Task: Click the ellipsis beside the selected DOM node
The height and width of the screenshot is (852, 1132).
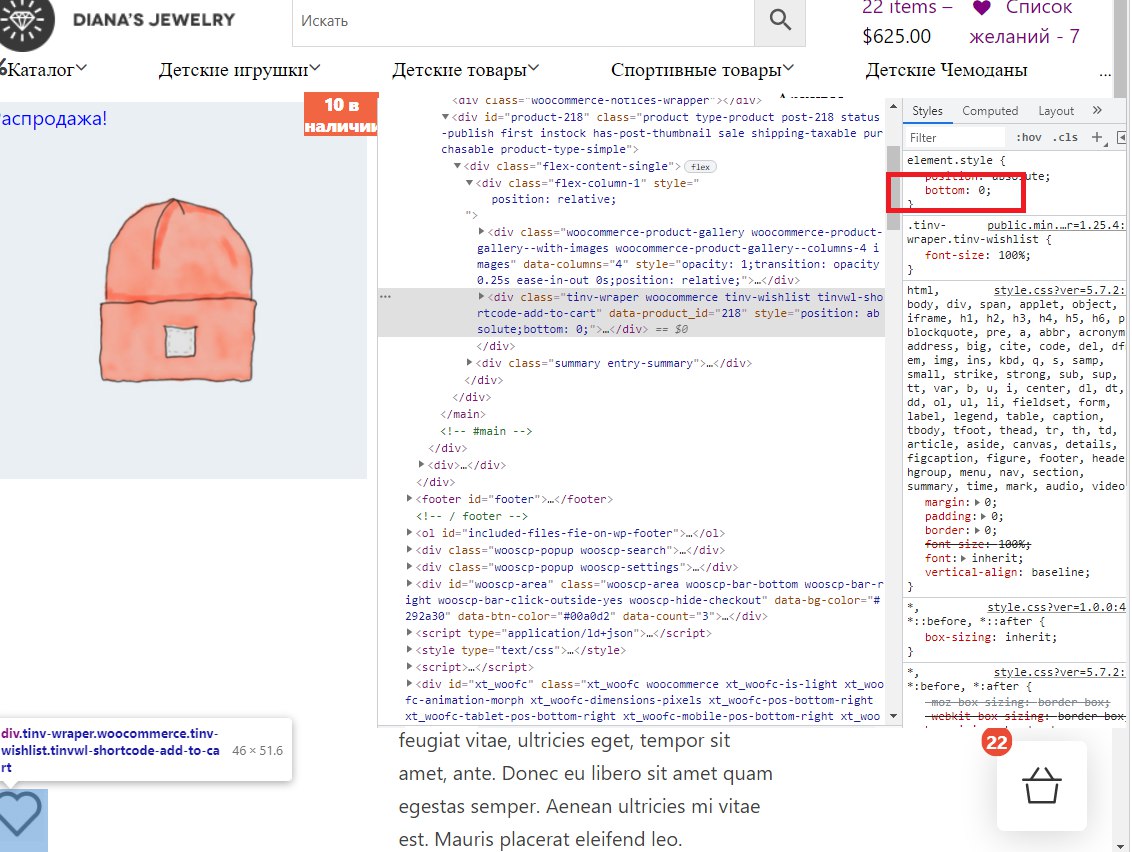Action: tap(386, 297)
